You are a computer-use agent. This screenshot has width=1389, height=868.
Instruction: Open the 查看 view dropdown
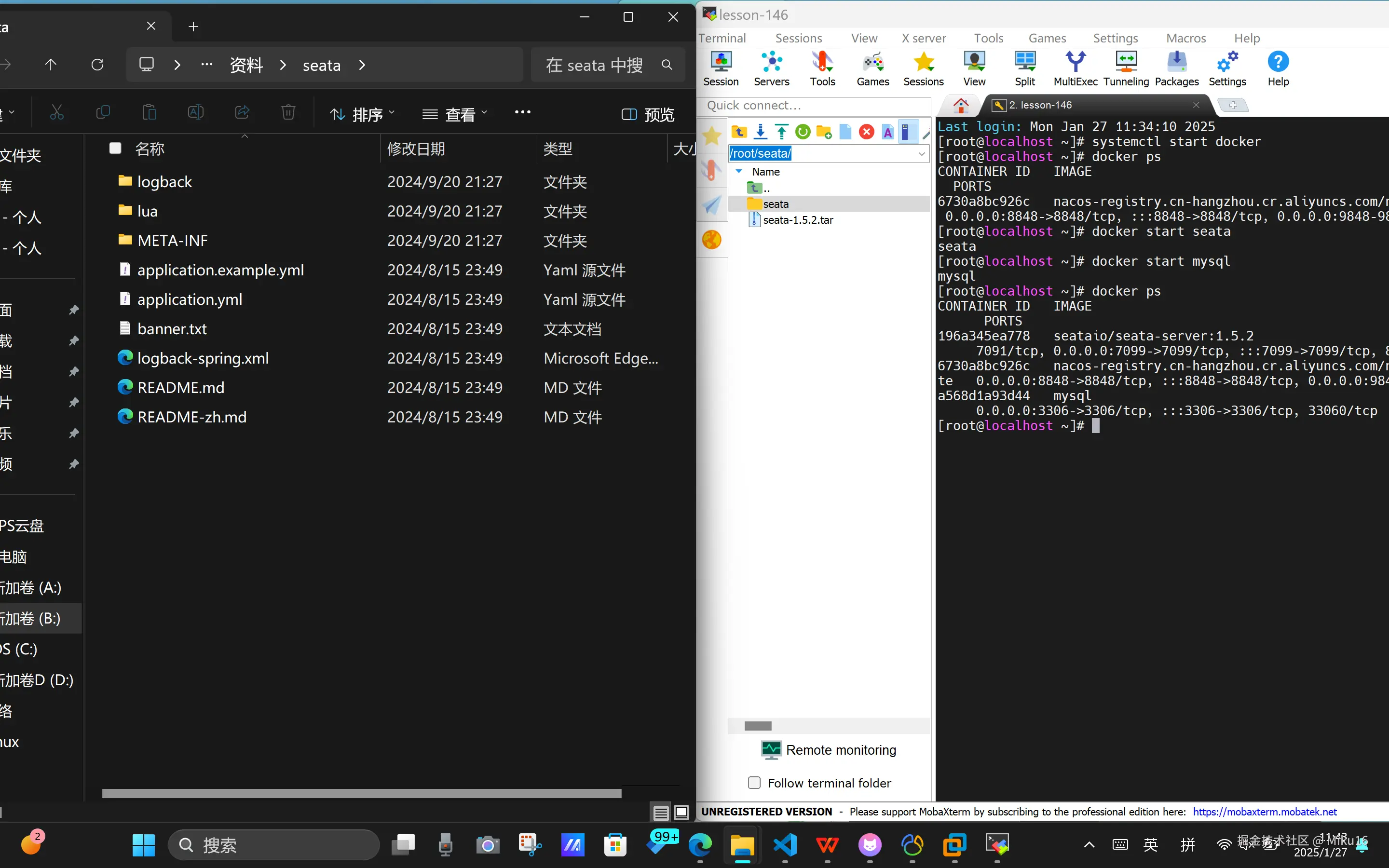pos(455,114)
